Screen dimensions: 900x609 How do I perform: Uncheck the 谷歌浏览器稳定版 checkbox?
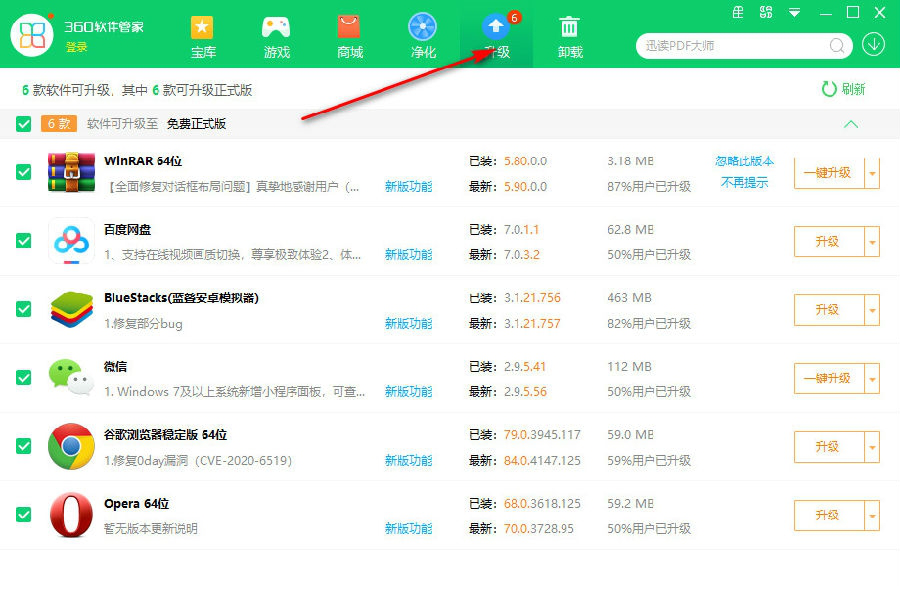coord(24,446)
